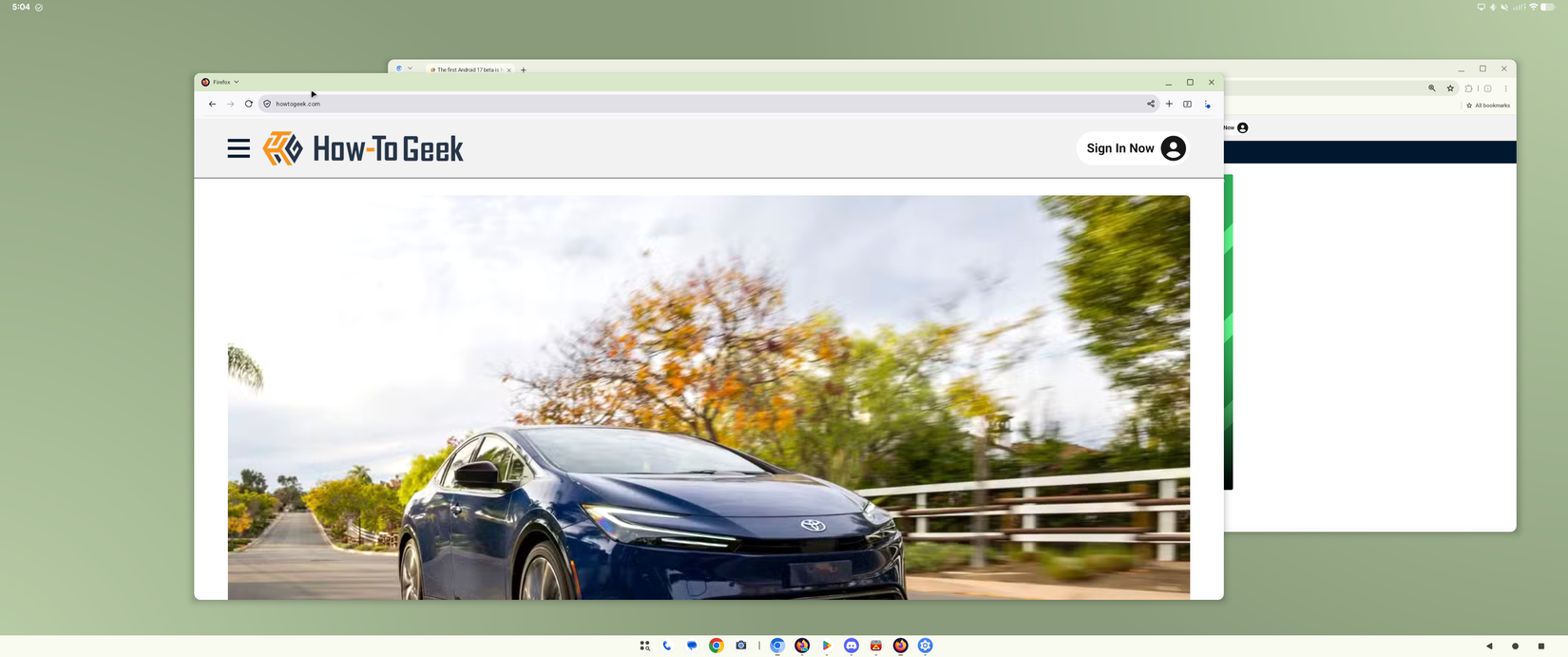1568x657 pixels.
Task: Tap the system Back navigation button
Action: pos(1489,646)
